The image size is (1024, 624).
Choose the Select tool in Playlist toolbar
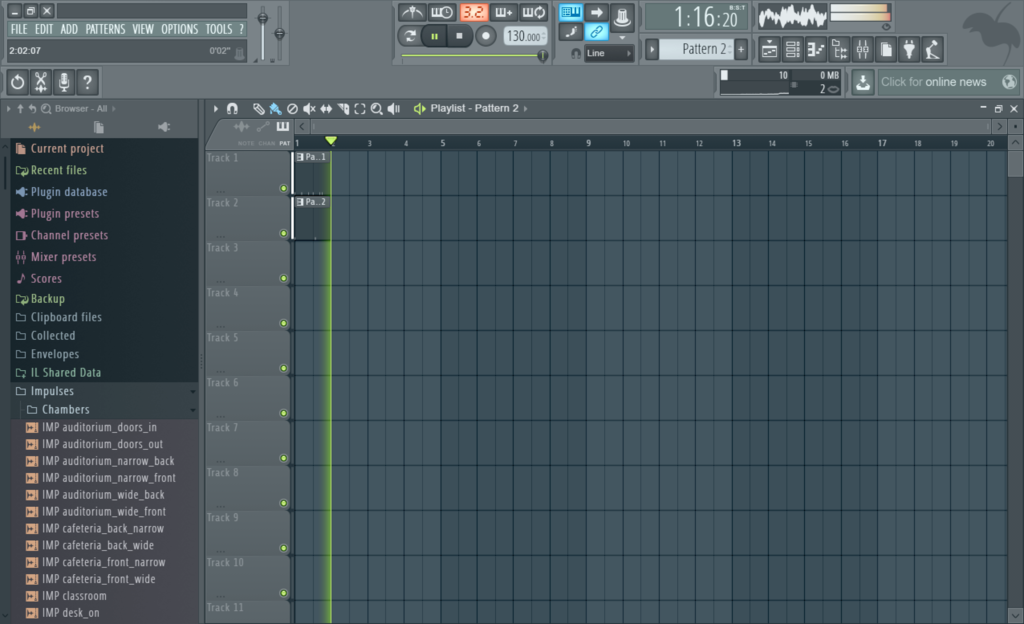click(360, 109)
